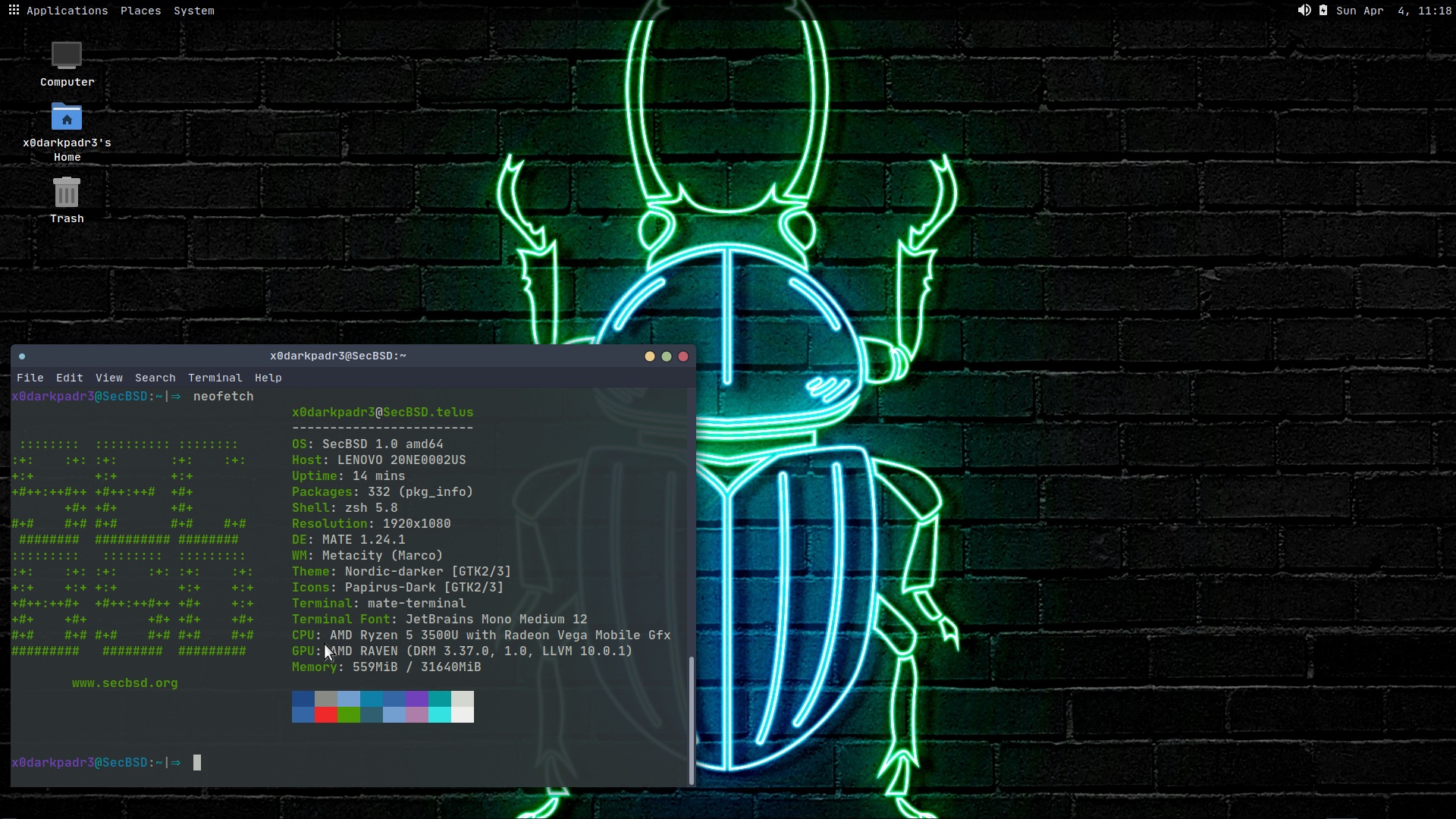Minimize the terminal with yellow button
The width and height of the screenshot is (1456, 819).
pyautogui.click(x=650, y=356)
